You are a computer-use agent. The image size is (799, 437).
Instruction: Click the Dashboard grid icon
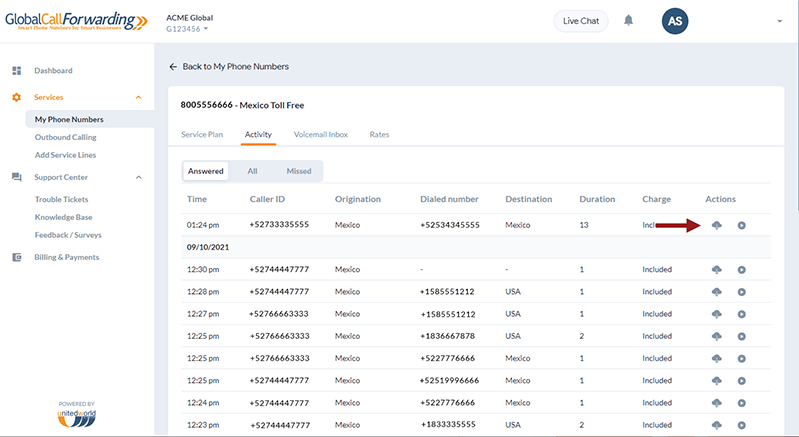17,70
